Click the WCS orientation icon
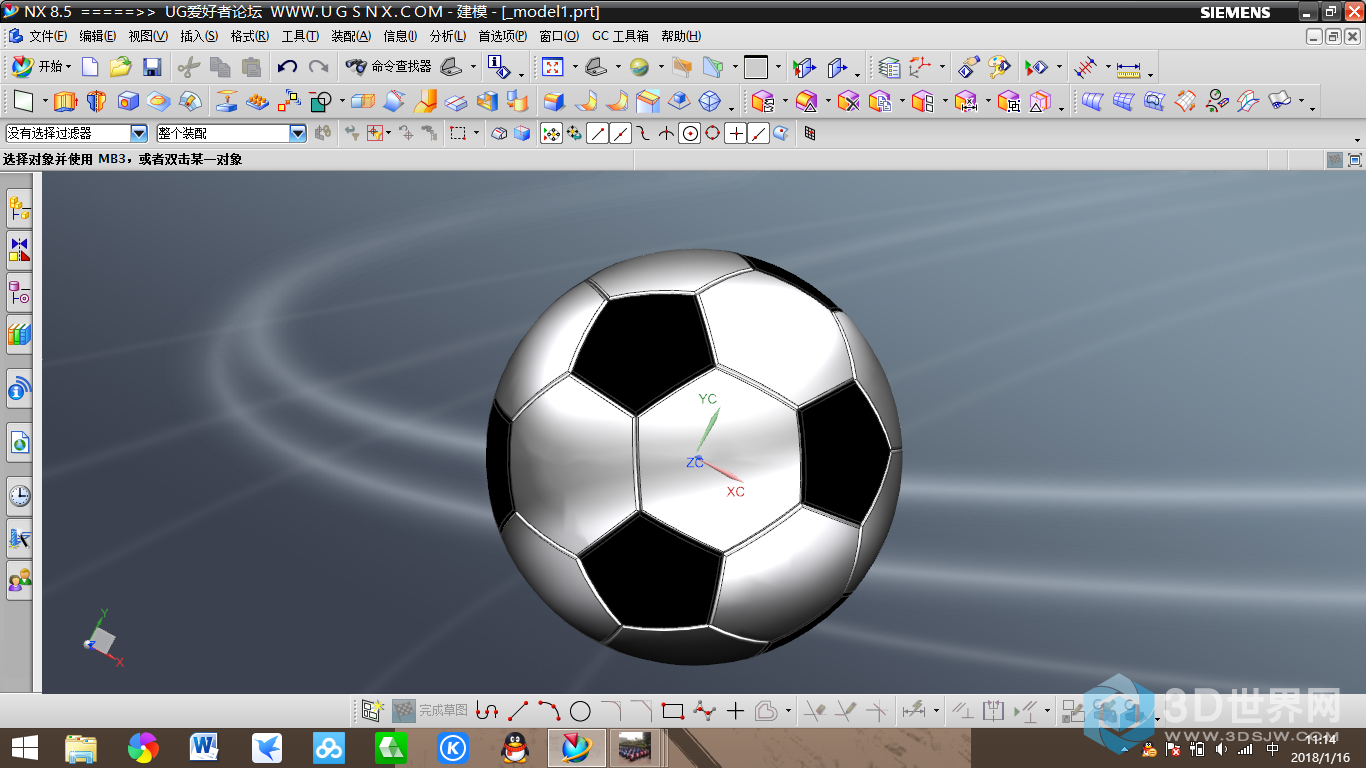 (920, 67)
